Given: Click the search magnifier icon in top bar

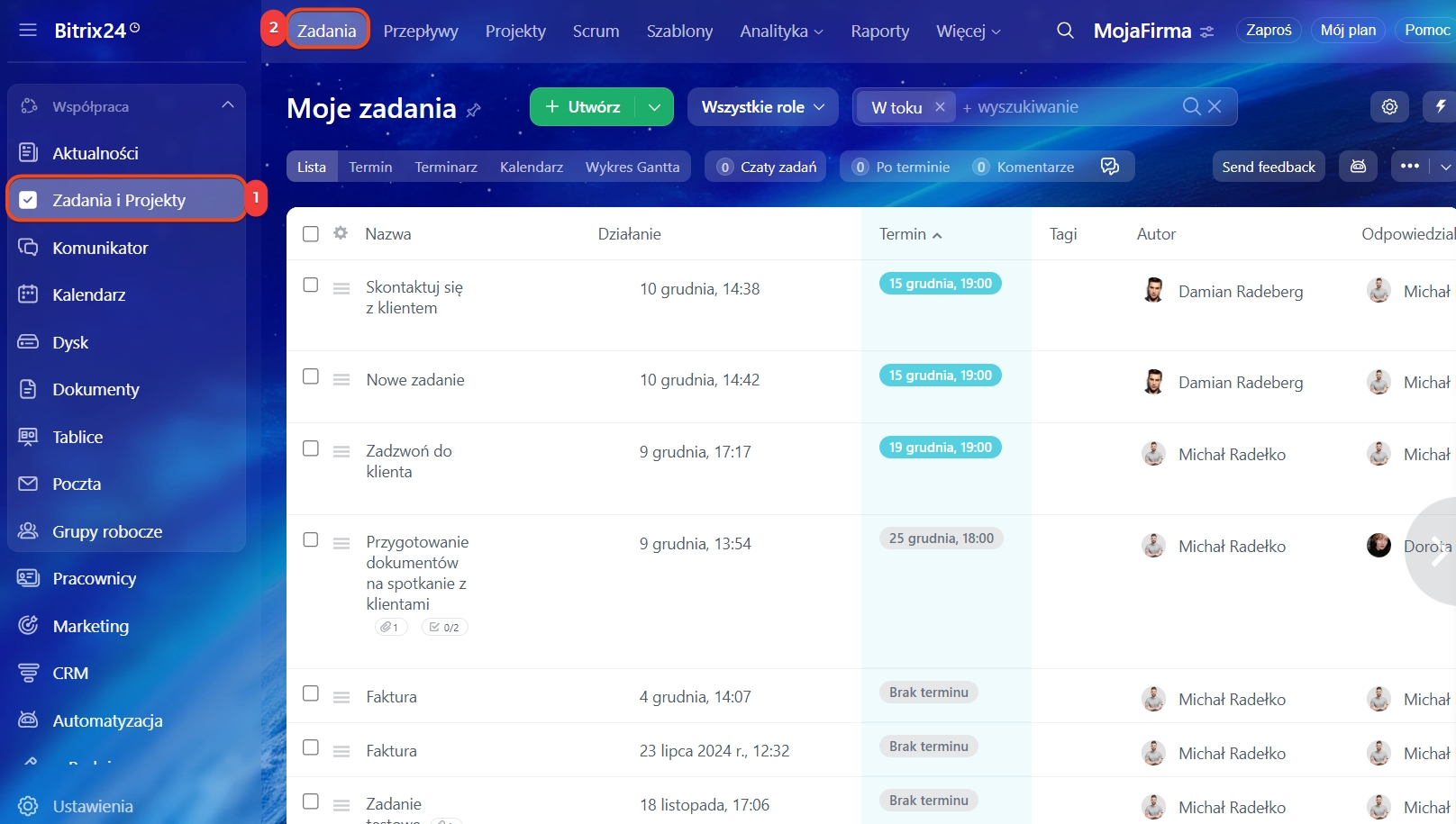Looking at the screenshot, I should [1064, 31].
